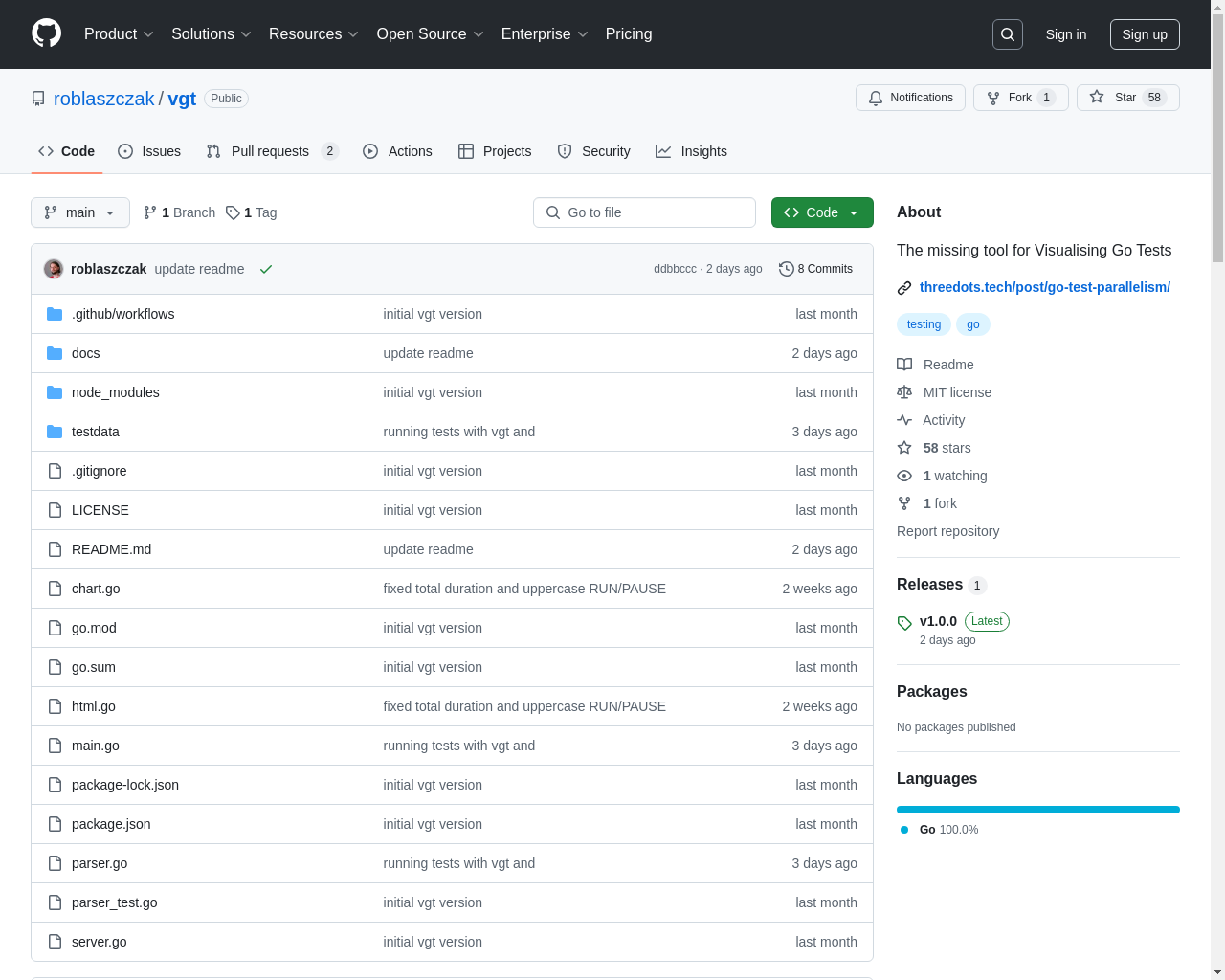Click the Star icon
Screen dimensions: 1225x980
coord(1097,97)
